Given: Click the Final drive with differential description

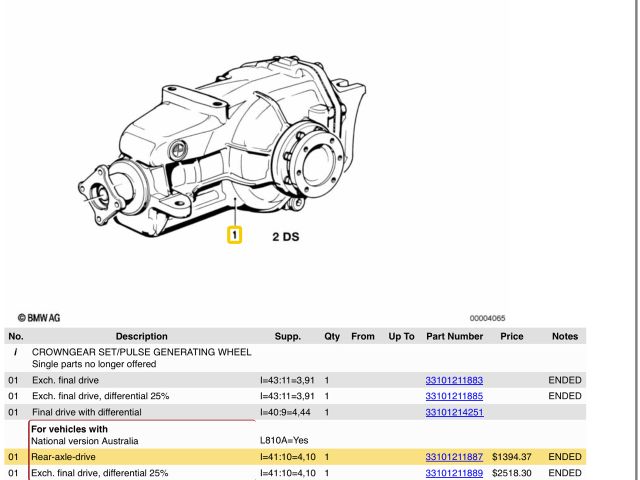Looking at the screenshot, I should click(87, 412).
